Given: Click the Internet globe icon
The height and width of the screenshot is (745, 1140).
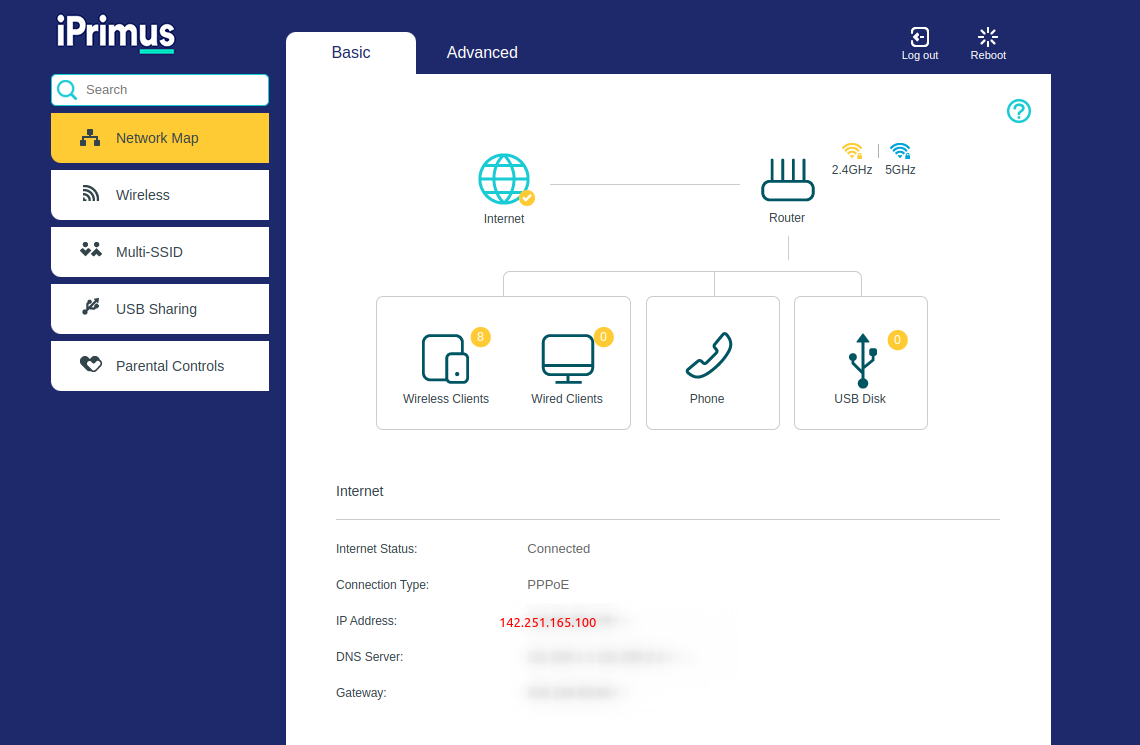Looking at the screenshot, I should (504, 179).
